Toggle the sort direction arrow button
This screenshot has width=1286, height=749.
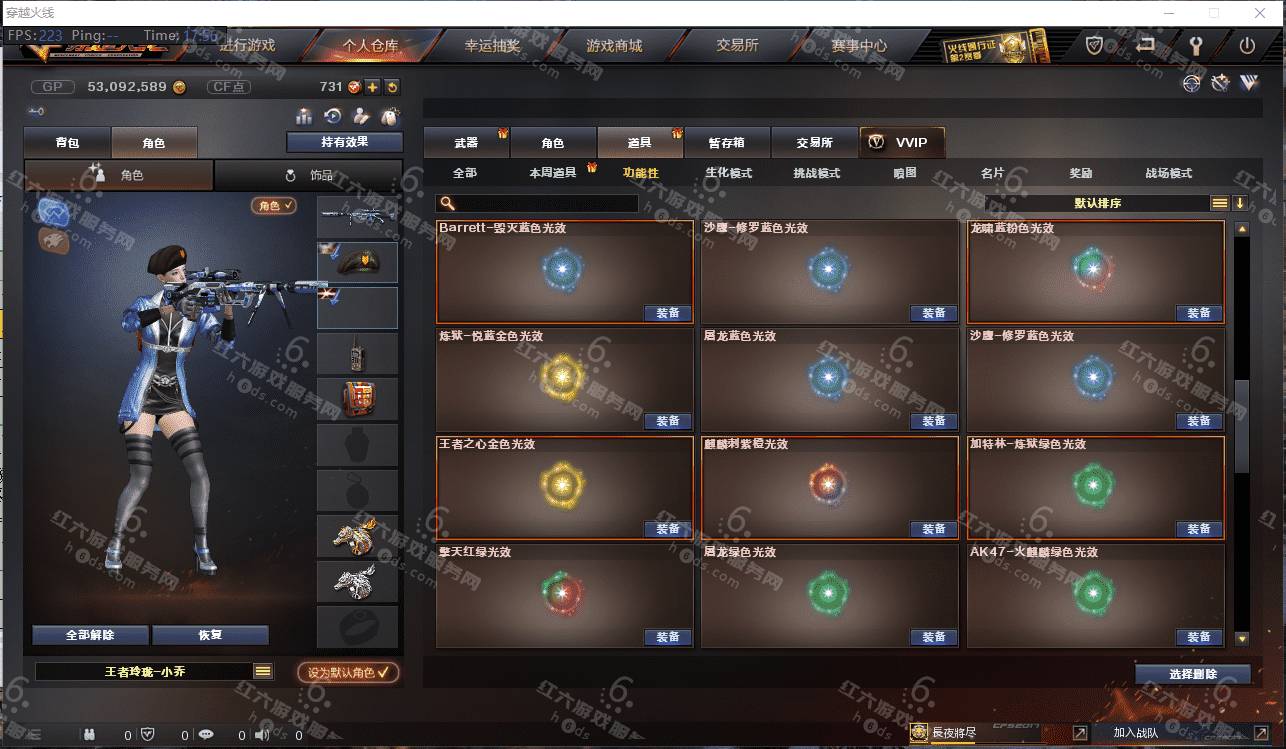1240,203
